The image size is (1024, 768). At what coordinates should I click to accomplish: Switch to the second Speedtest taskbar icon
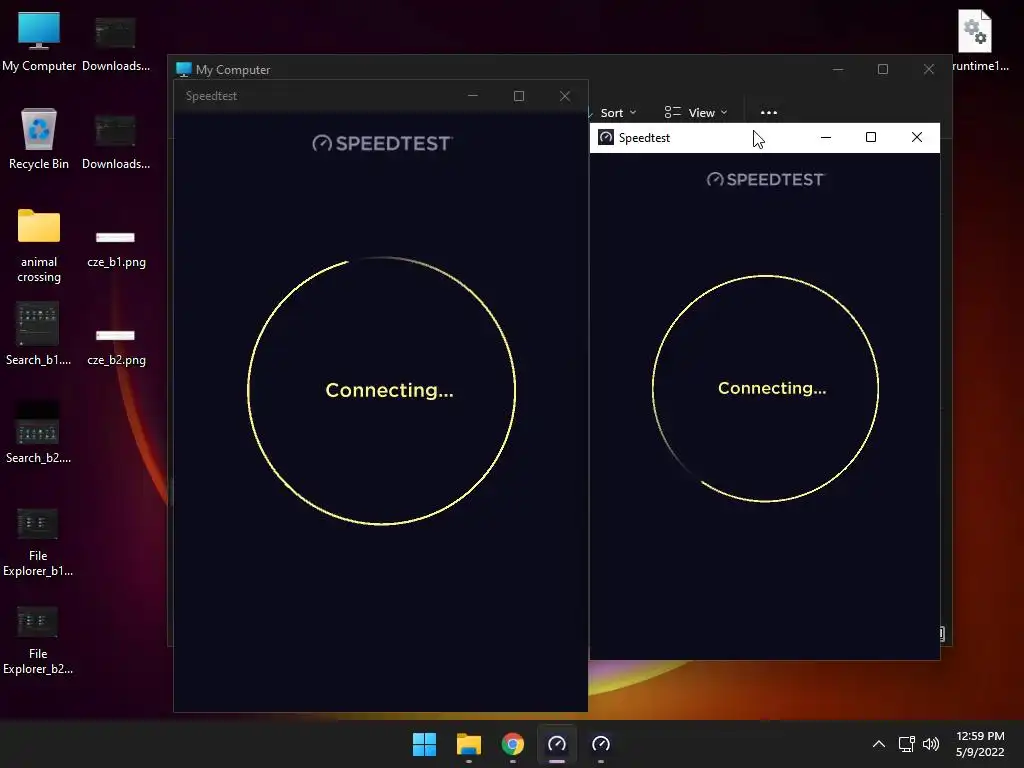(601, 744)
